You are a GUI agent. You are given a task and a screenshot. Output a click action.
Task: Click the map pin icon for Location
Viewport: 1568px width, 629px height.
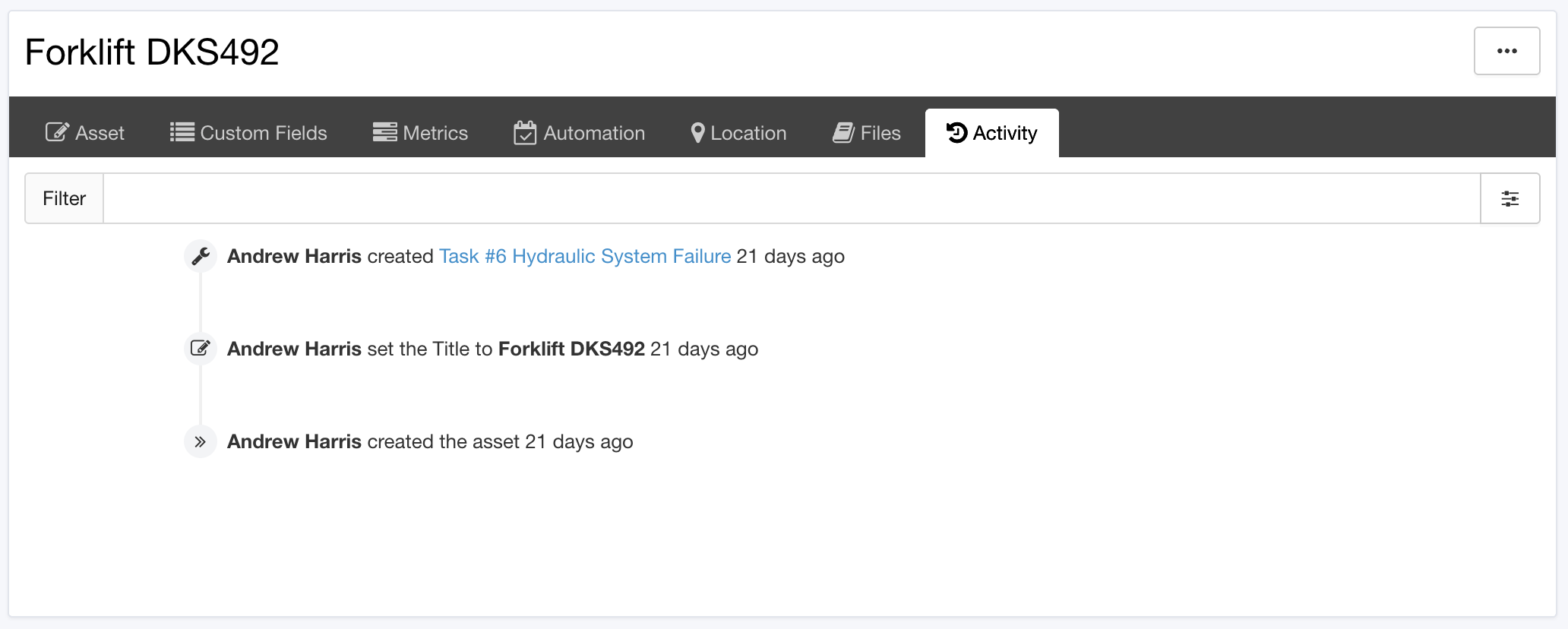click(697, 133)
